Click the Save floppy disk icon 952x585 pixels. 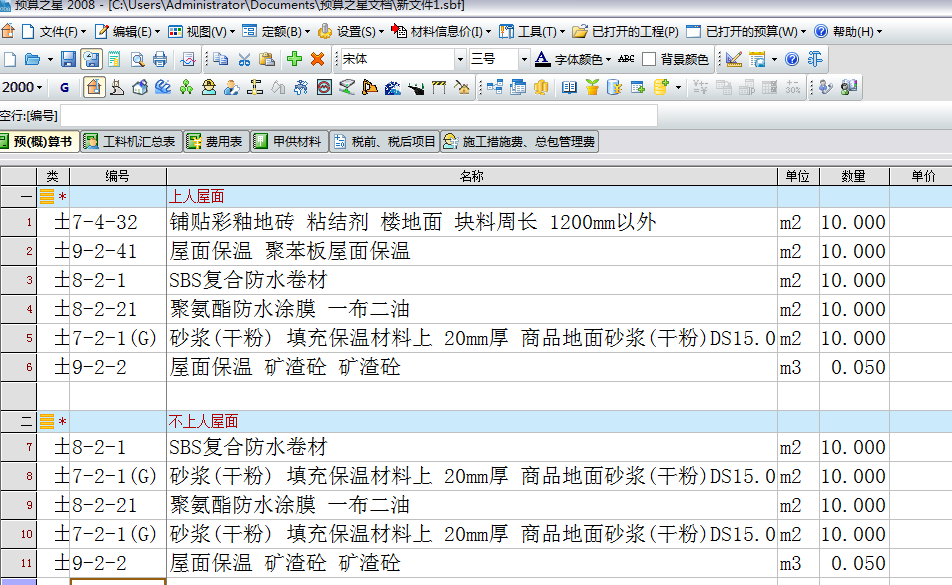(x=69, y=59)
